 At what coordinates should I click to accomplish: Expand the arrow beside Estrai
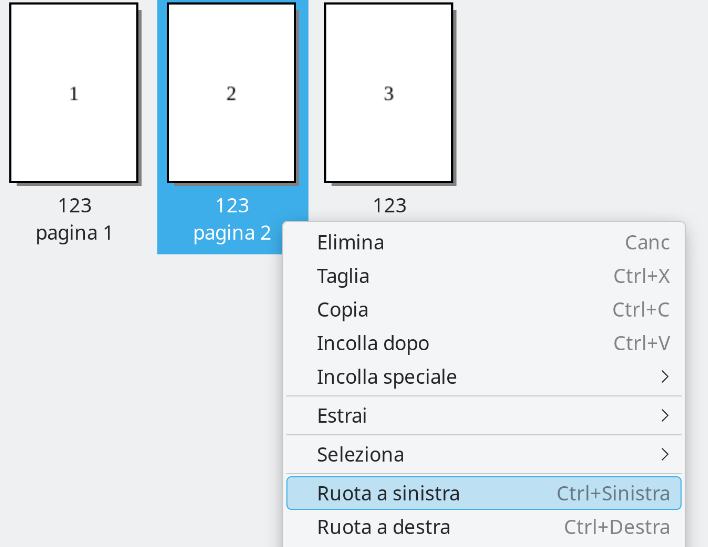pos(665,415)
